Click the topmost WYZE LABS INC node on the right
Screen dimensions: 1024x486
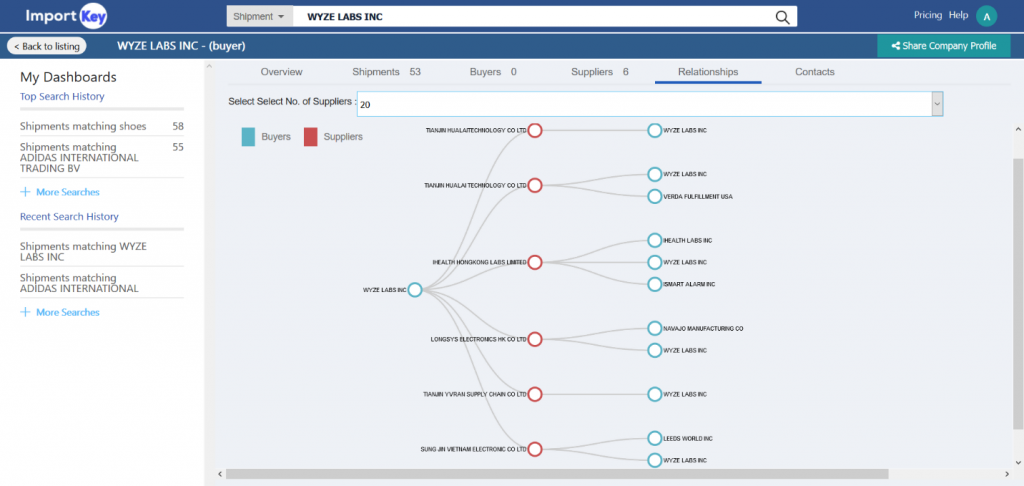[654, 131]
